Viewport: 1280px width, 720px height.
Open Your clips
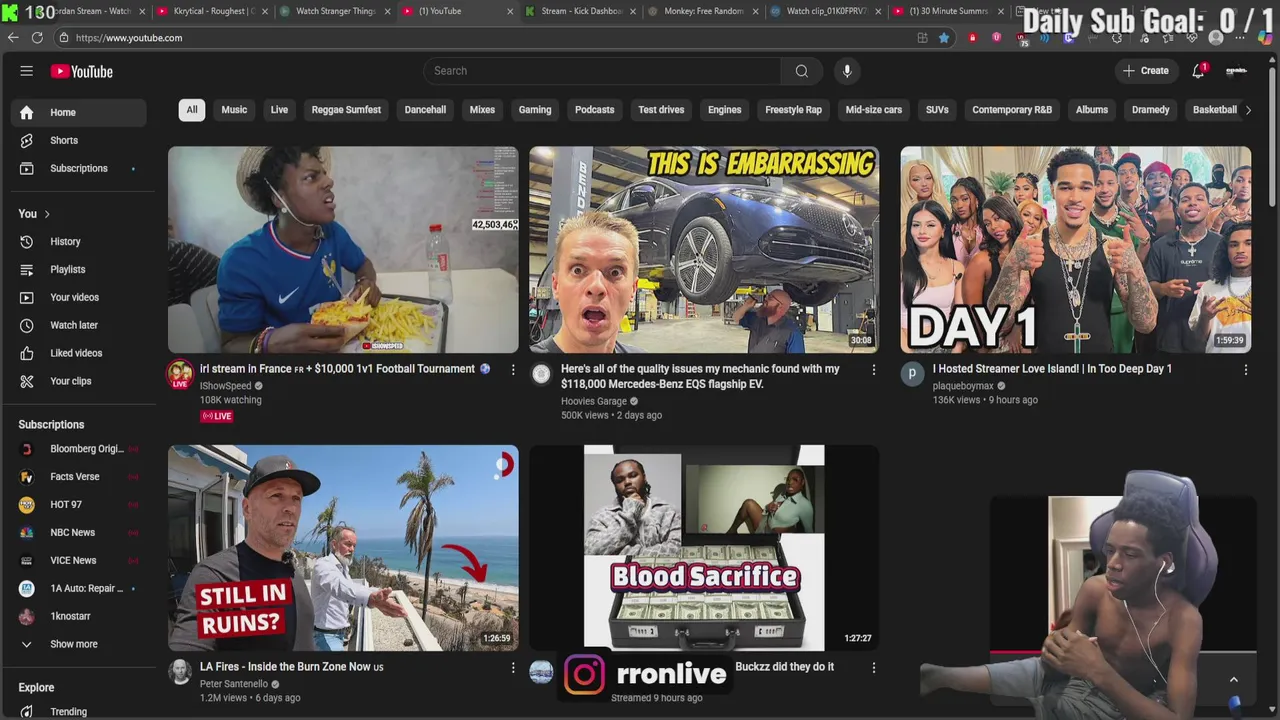[x=79, y=381]
